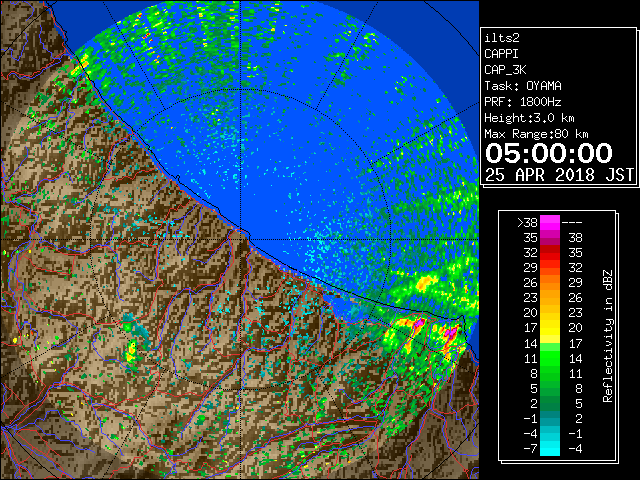Screen dimensions: 640x480
Task: Click the '25 APR 2018 JST' date
Action: 559,175
